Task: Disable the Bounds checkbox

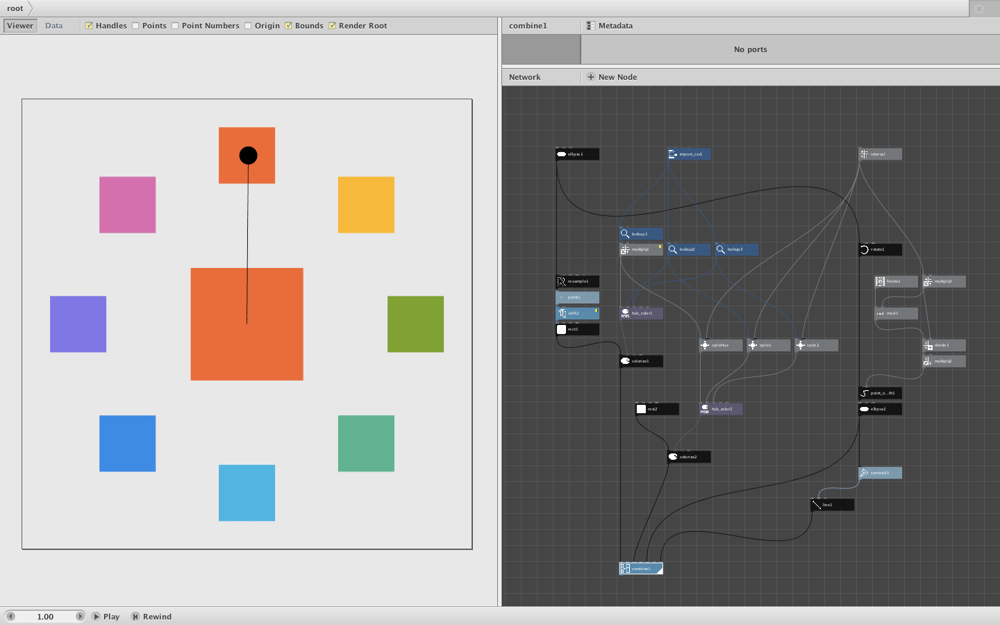Action: pos(288,26)
